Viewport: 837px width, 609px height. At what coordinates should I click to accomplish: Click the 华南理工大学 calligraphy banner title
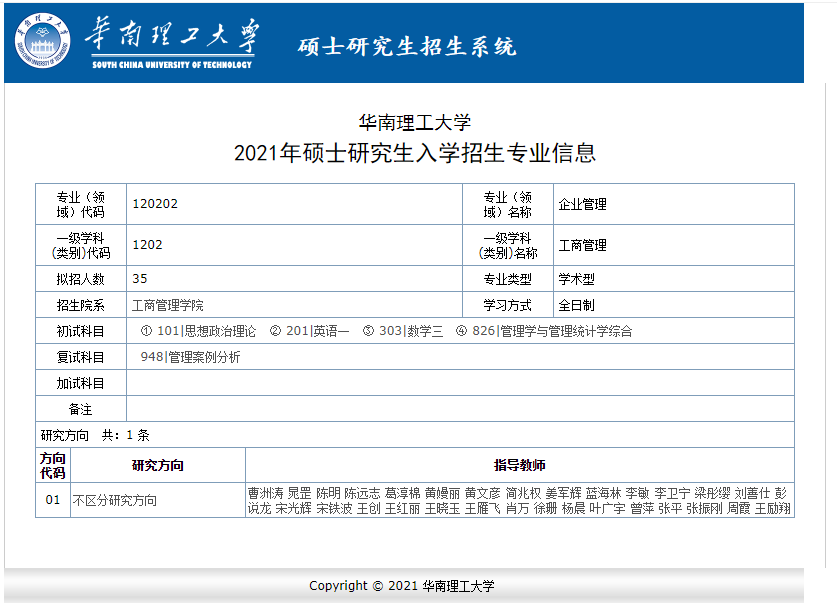pyautogui.click(x=172, y=35)
